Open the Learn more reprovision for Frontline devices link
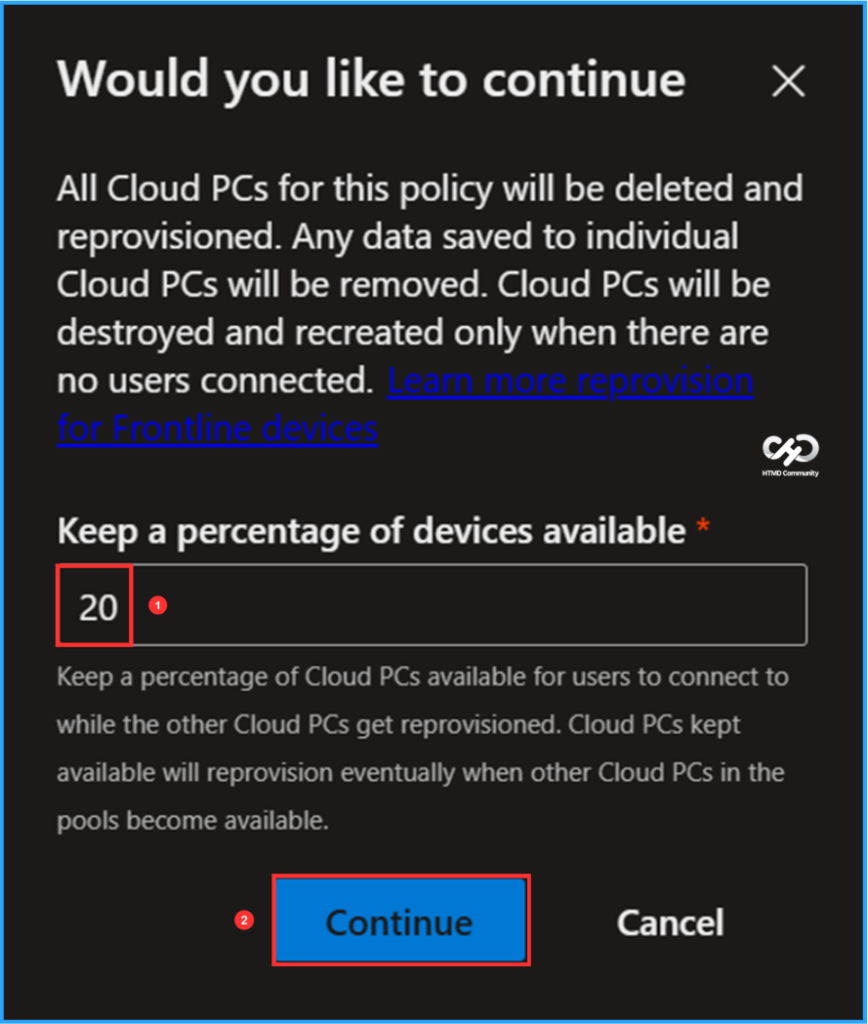This screenshot has height=1024, width=868. click(571, 380)
